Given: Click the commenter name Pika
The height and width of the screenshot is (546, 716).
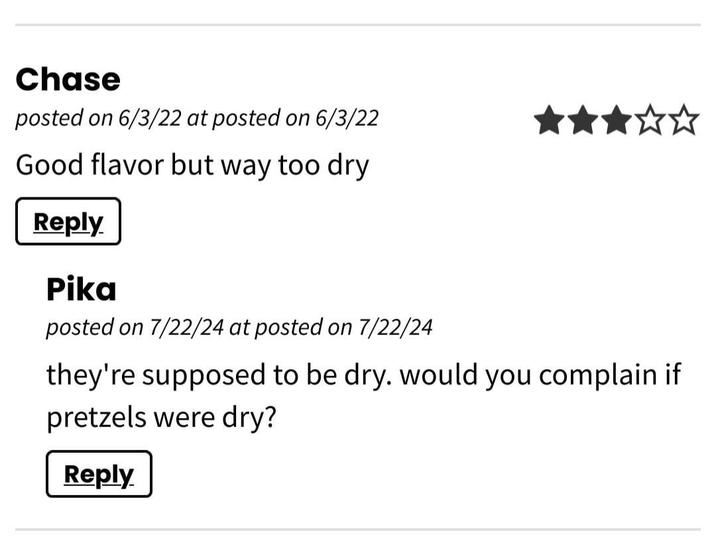Looking at the screenshot, I should (x=81, y=290).
